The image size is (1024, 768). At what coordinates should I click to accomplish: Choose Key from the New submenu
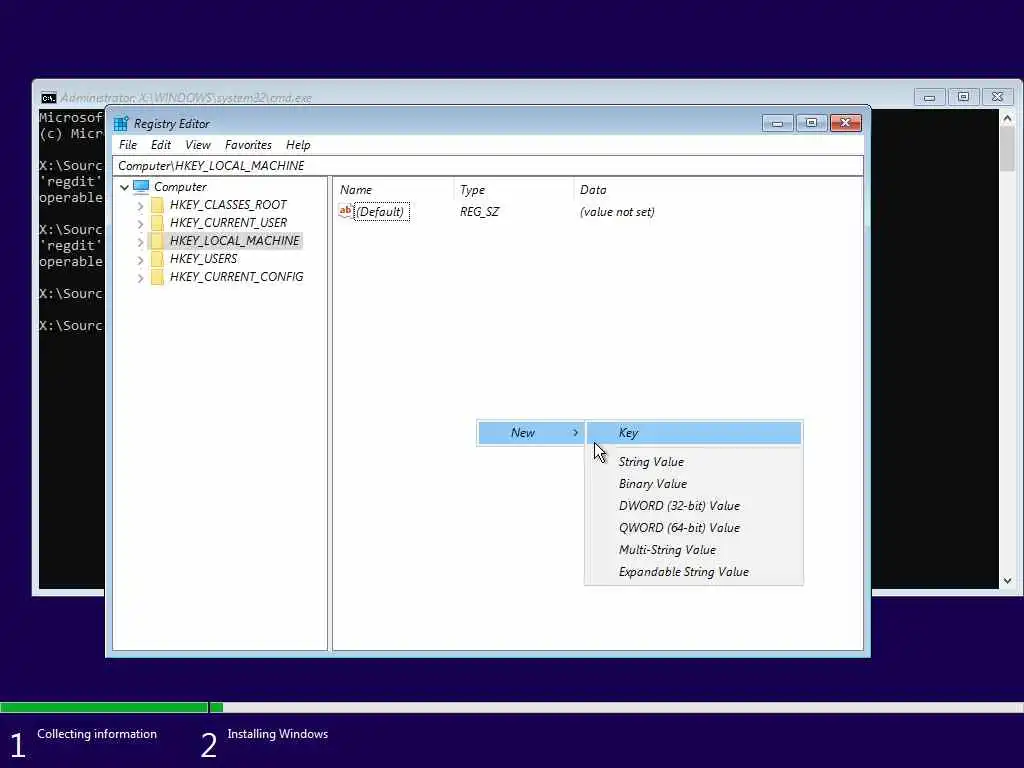point(694,433)
